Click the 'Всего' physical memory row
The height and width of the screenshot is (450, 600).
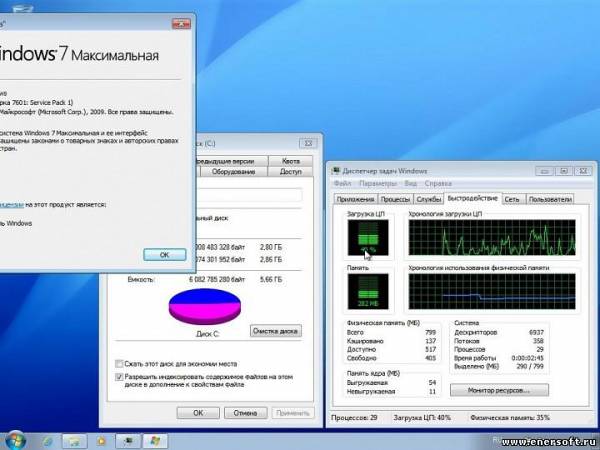click(x=391, y=333)
